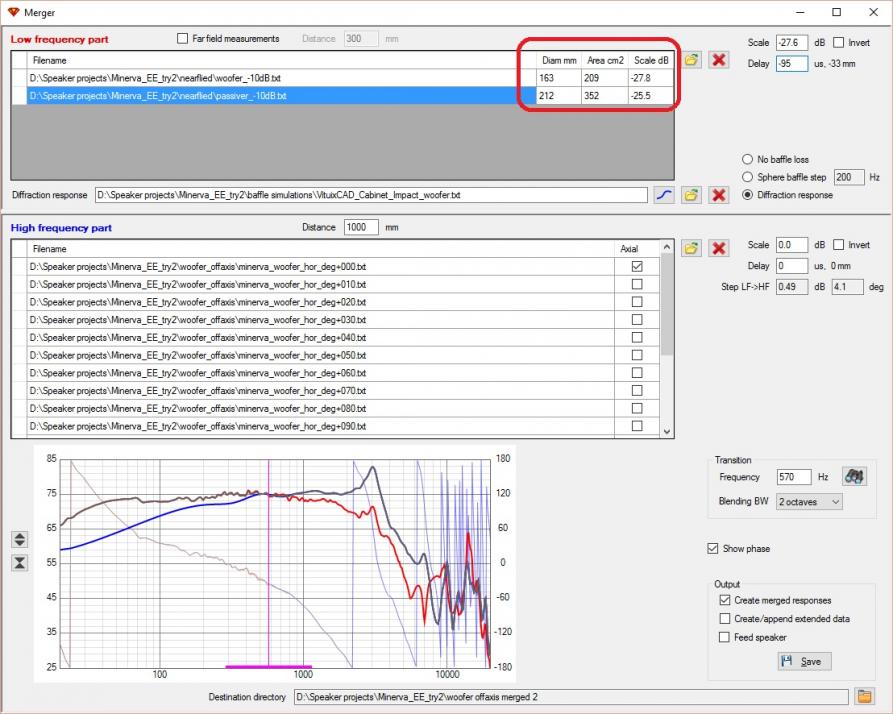Uncheck Create merged responses
893x714 pixels.
[724, 600]
